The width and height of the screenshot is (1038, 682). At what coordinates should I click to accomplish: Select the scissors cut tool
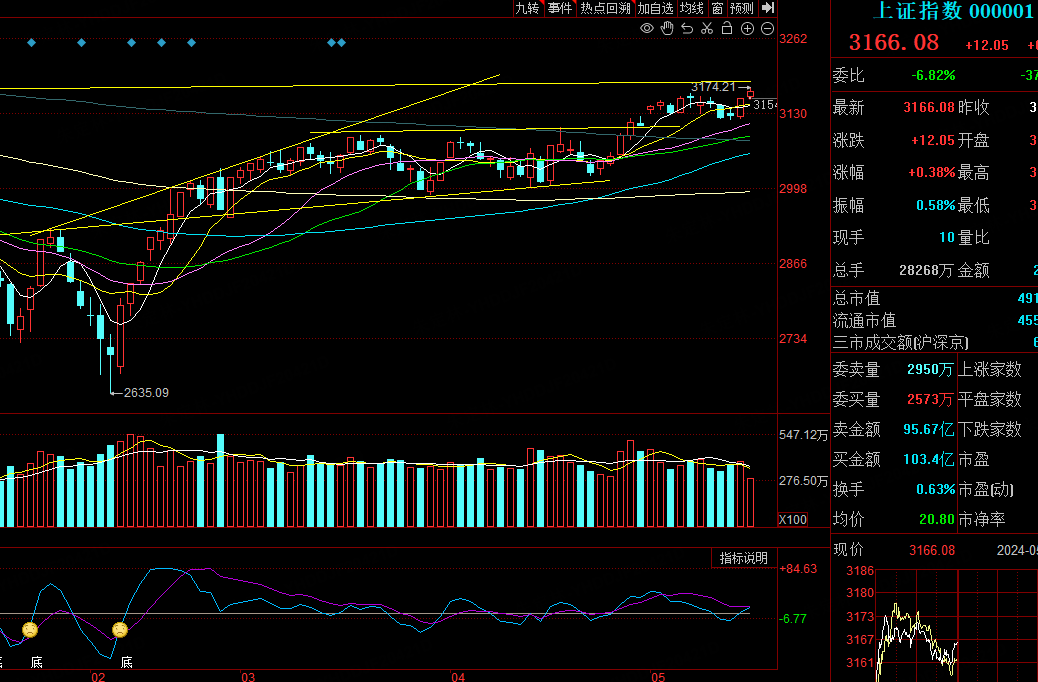(707, 29)
